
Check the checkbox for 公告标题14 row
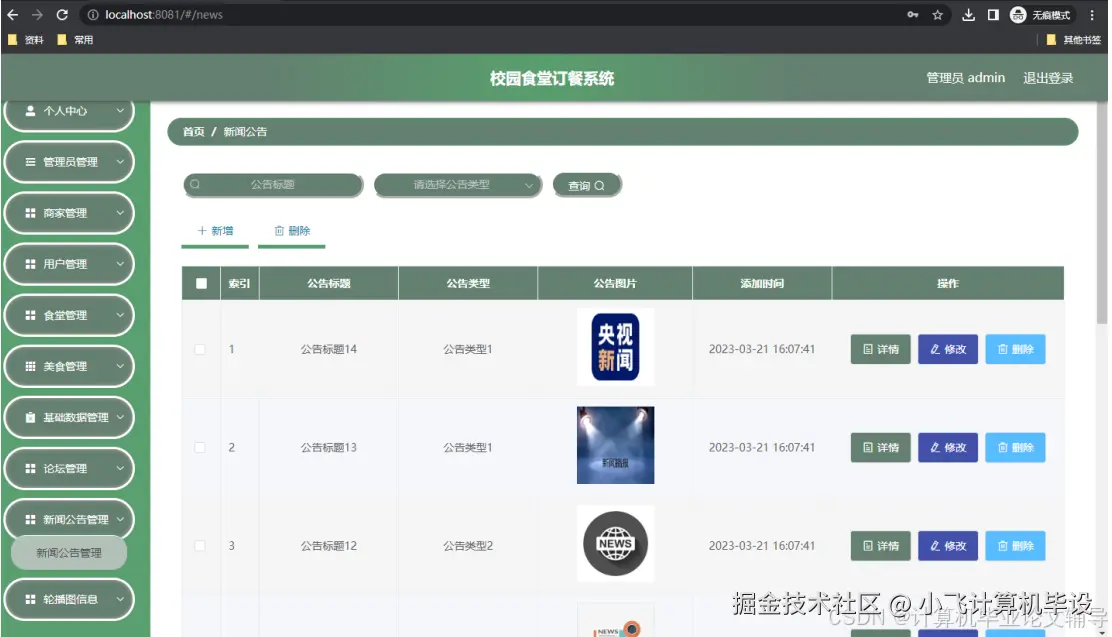click(200, 349)
